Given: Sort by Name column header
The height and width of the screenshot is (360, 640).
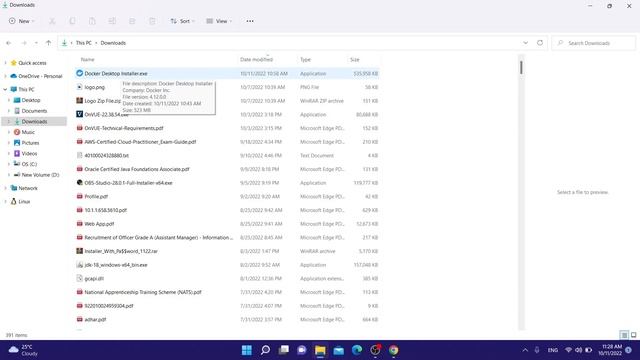Looking at the screenshot, I should pyautogui.click(x=87, y=60).
